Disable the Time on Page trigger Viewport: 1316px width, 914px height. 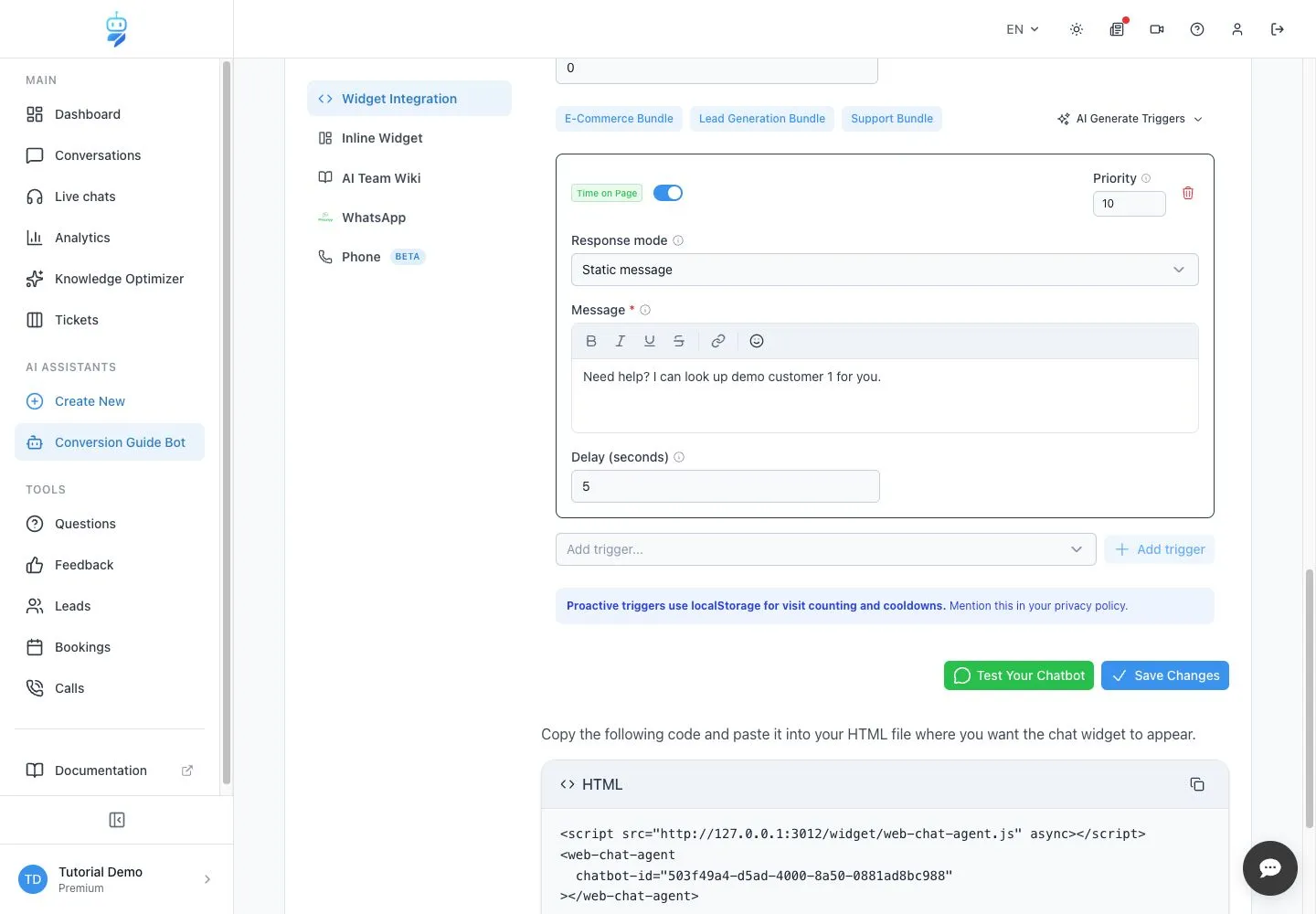point(668,193)
